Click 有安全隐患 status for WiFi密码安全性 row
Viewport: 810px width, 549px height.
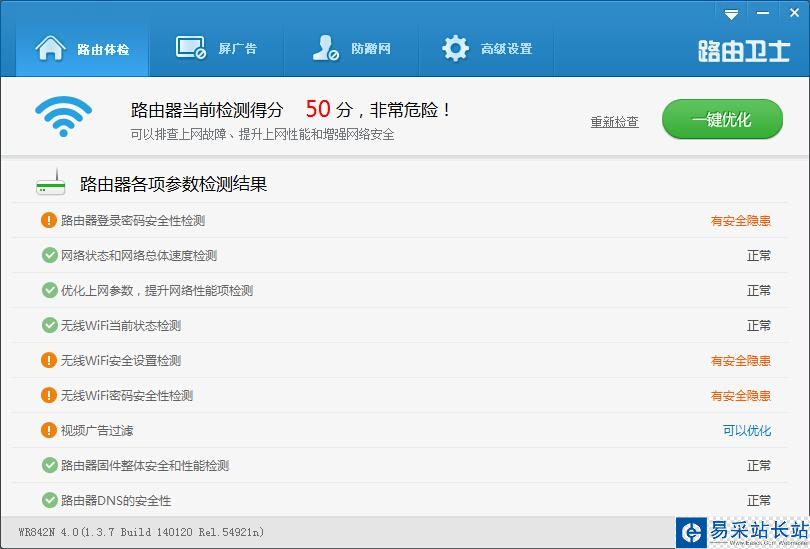(x=741, y=396)
